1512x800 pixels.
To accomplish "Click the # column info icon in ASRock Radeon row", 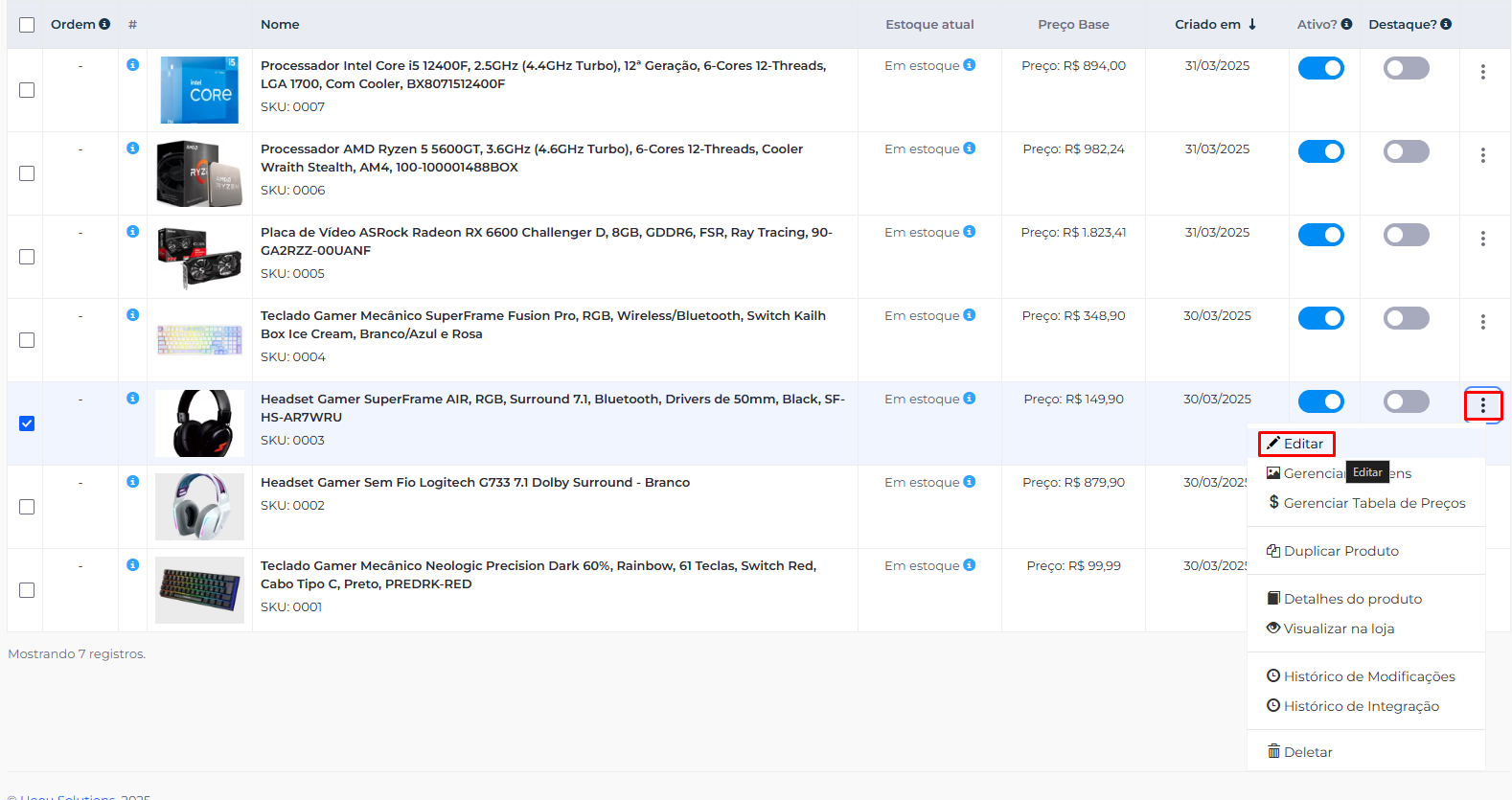I will pos(133,231).
